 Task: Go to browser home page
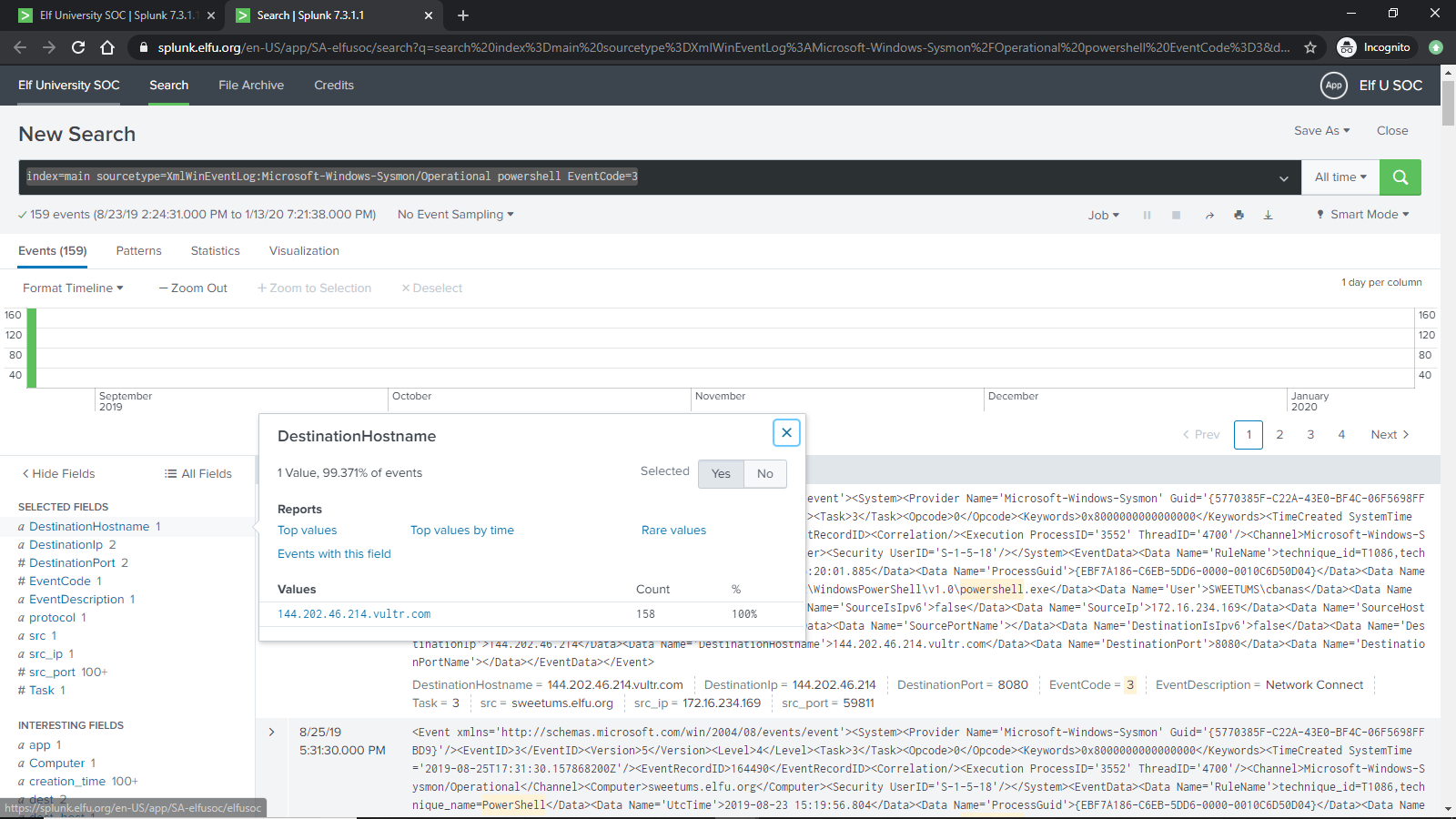[x=107, y=47]
